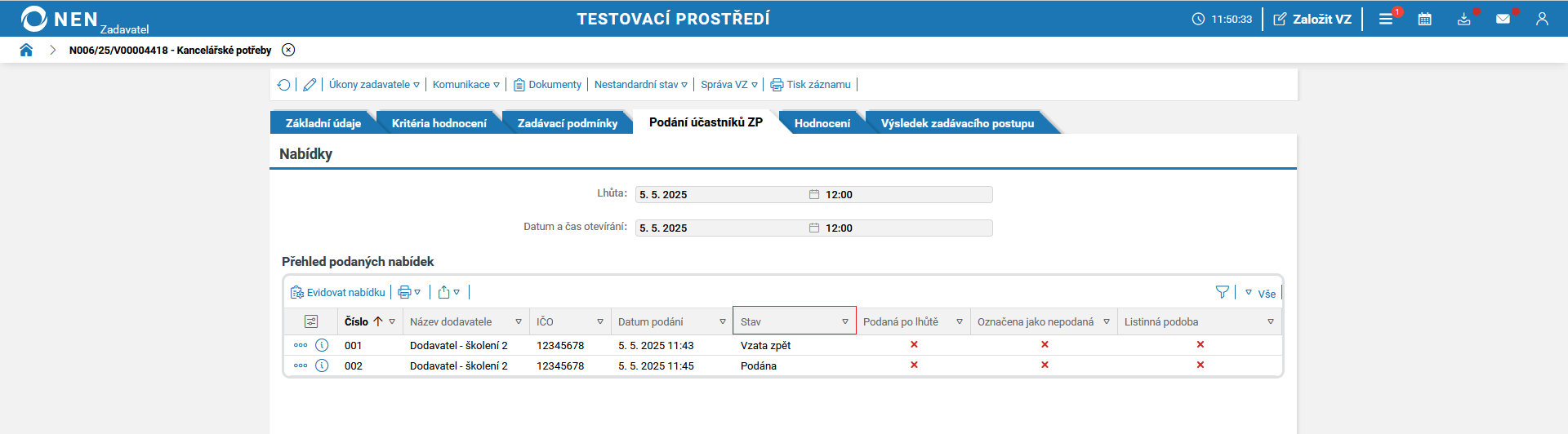The height and width of the screenshot is (434, 1568).
Task: Open the info icon for offer 001
Action: click(x=322, y=345)
